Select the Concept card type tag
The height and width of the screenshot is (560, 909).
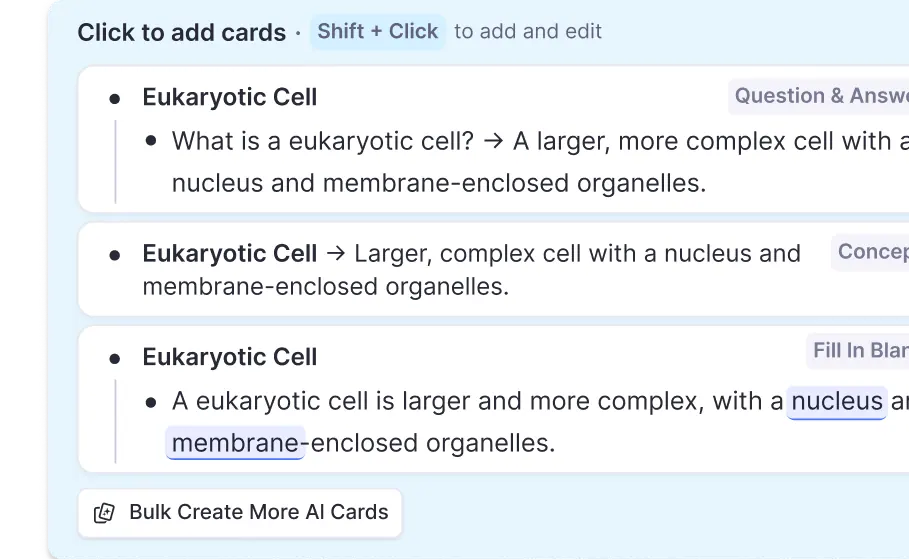coord(871,252)
